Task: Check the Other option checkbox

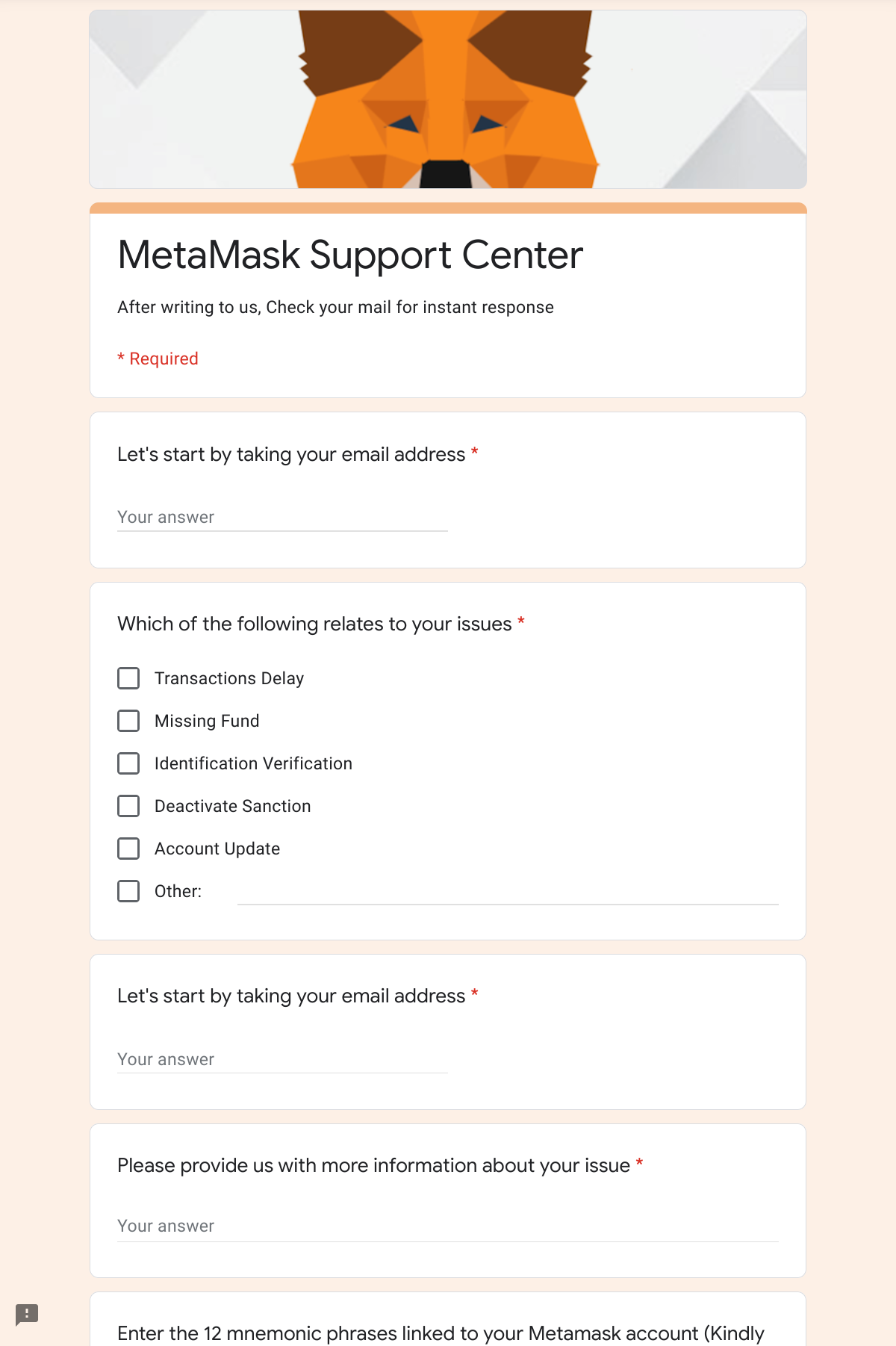Action: tap(128, 891)
